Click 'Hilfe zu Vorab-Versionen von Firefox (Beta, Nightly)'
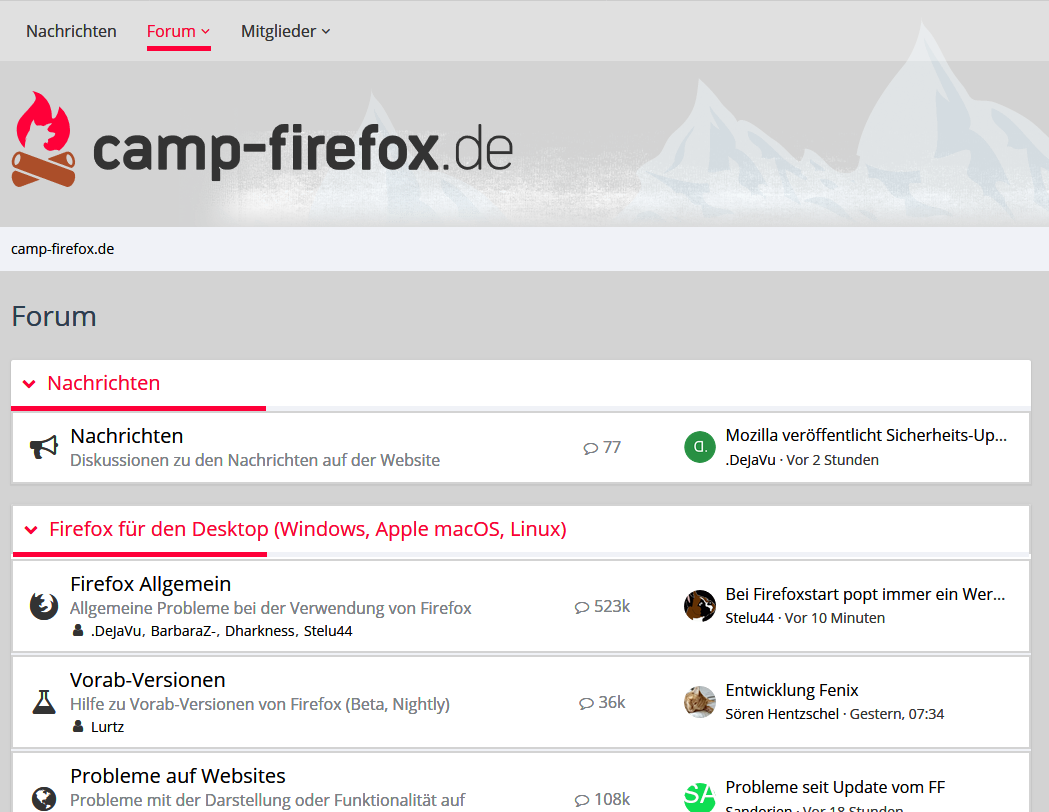 (260, 704)
